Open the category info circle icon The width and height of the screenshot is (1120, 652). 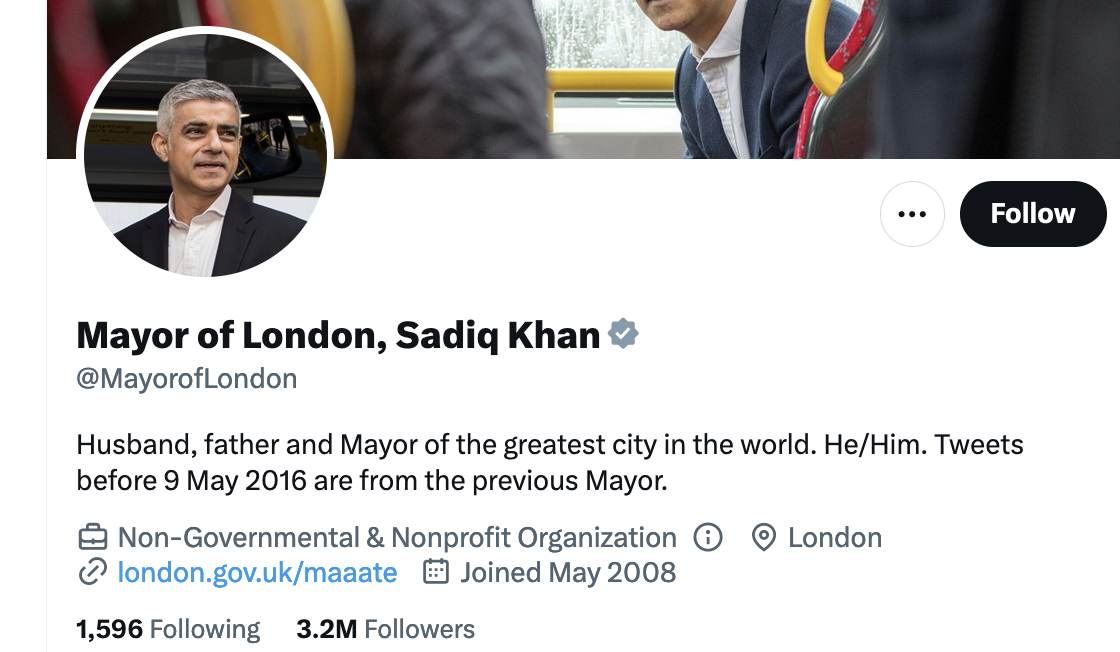pos(707,538)
